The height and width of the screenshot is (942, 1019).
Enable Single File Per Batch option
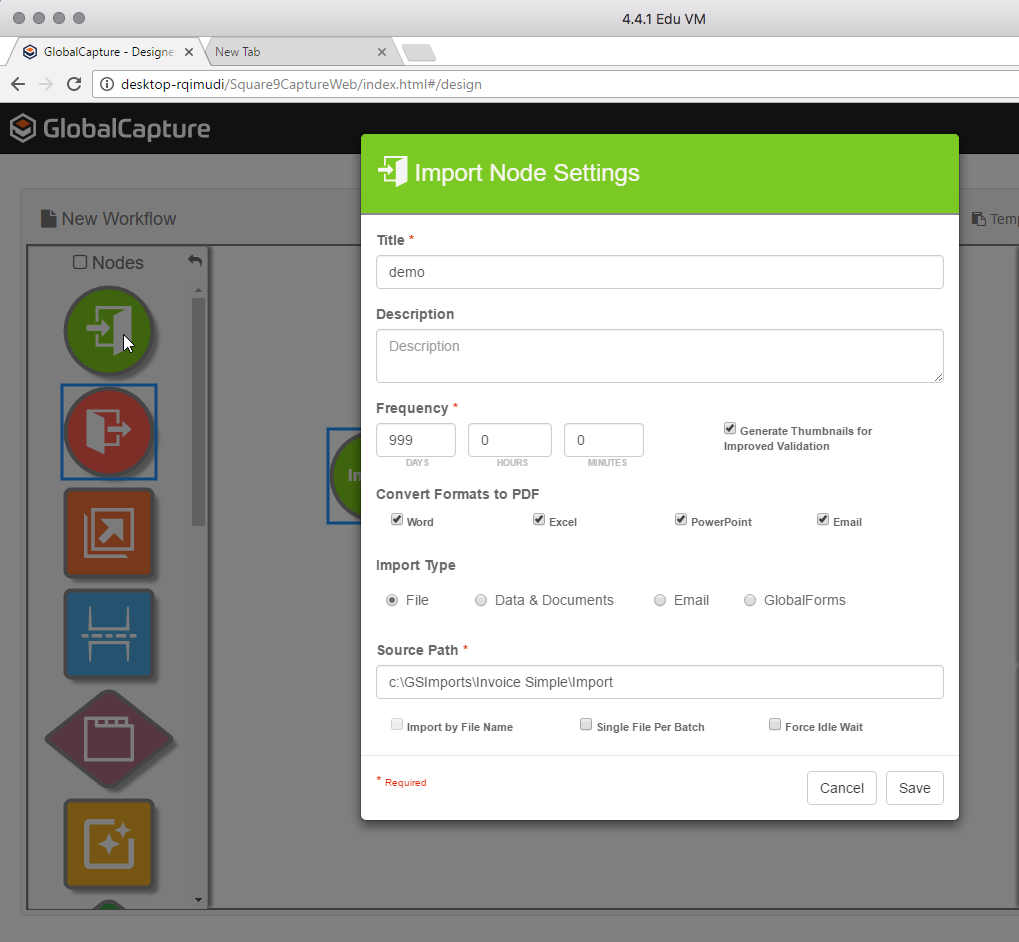[586, 725]
